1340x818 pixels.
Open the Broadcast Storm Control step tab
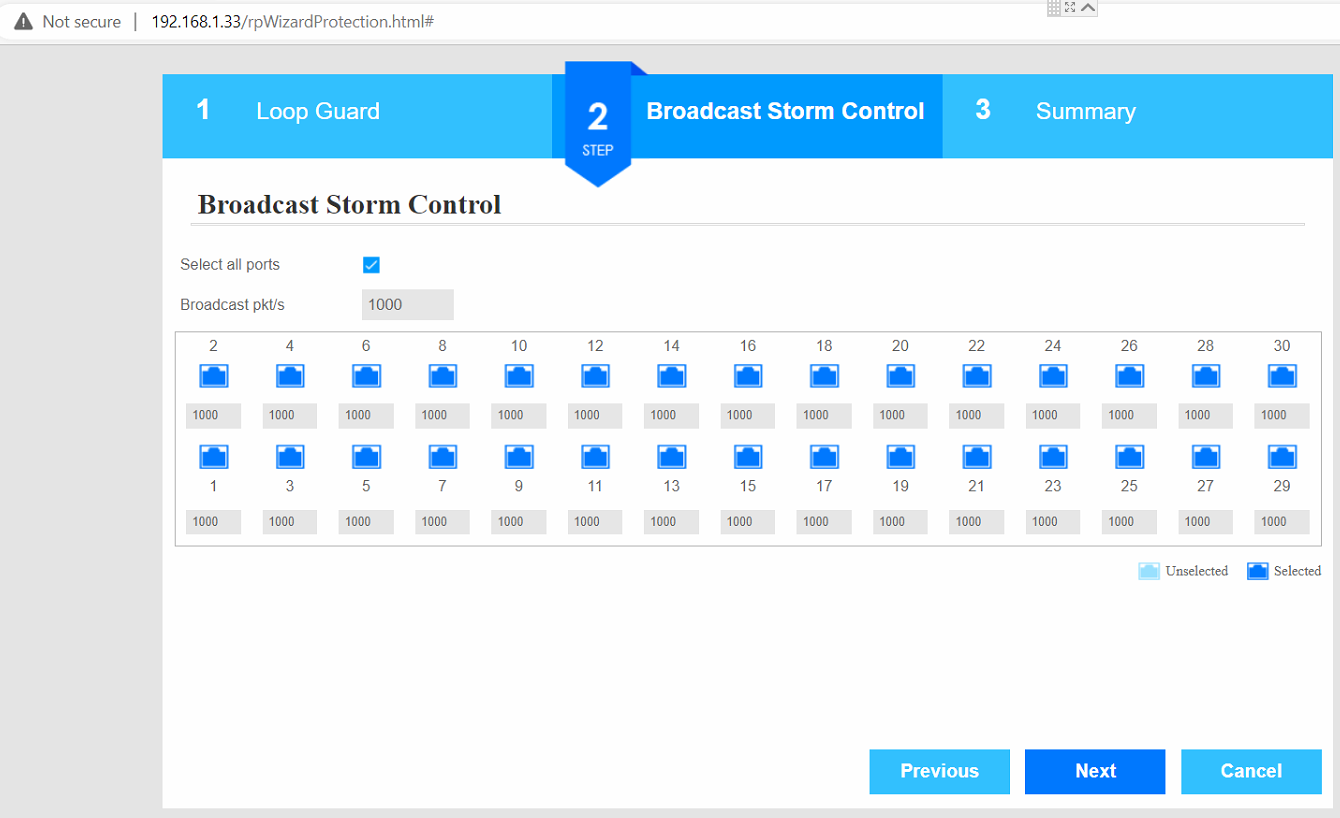coord(785,111)
